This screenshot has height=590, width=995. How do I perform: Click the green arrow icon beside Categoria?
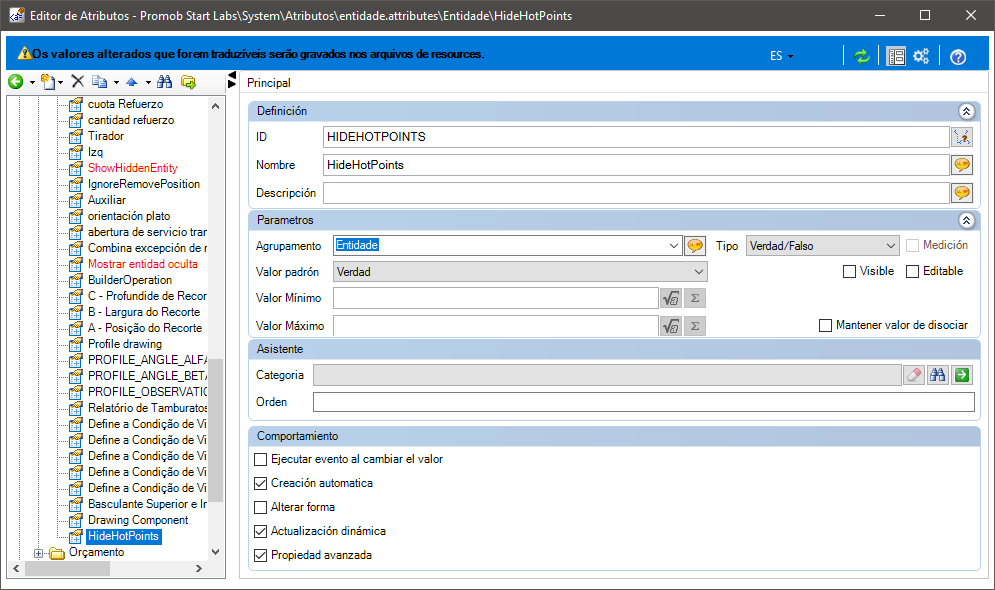pyautogui.click(x=962, y=375)
